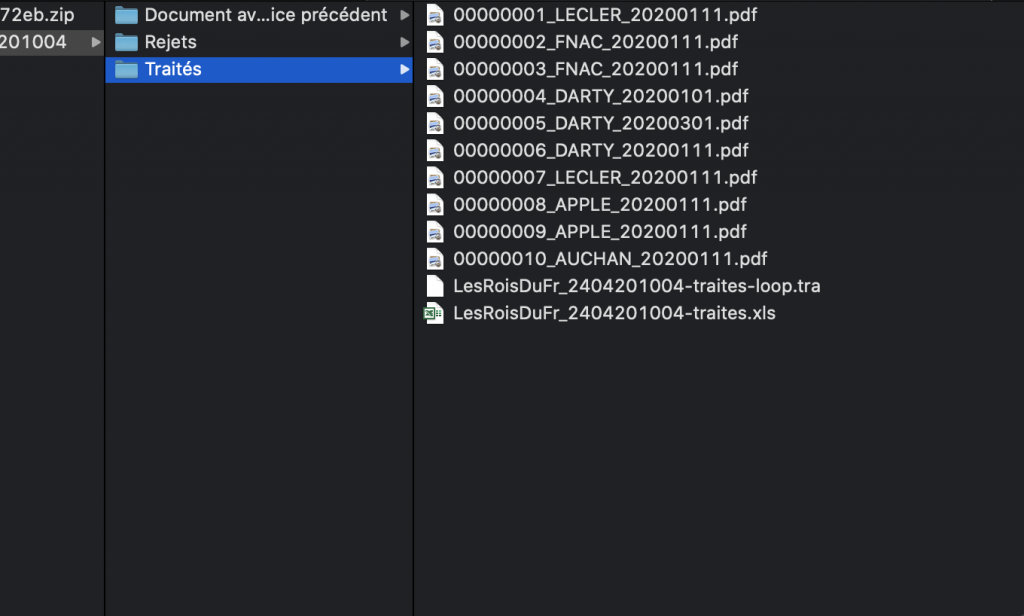Click PDF icon of 00000009_APPLE_20200111.pdf
The width and height of the screenshot is (1024, 616).
435,232
